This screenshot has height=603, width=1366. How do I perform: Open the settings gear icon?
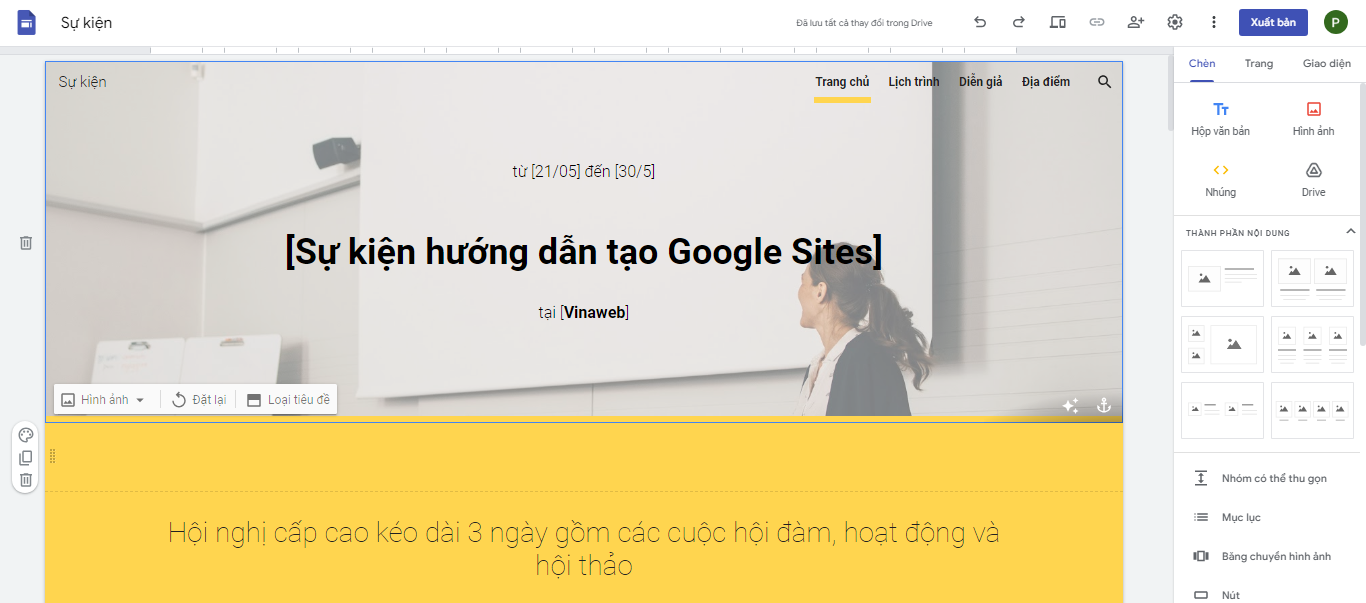(x=1175, y=22)
